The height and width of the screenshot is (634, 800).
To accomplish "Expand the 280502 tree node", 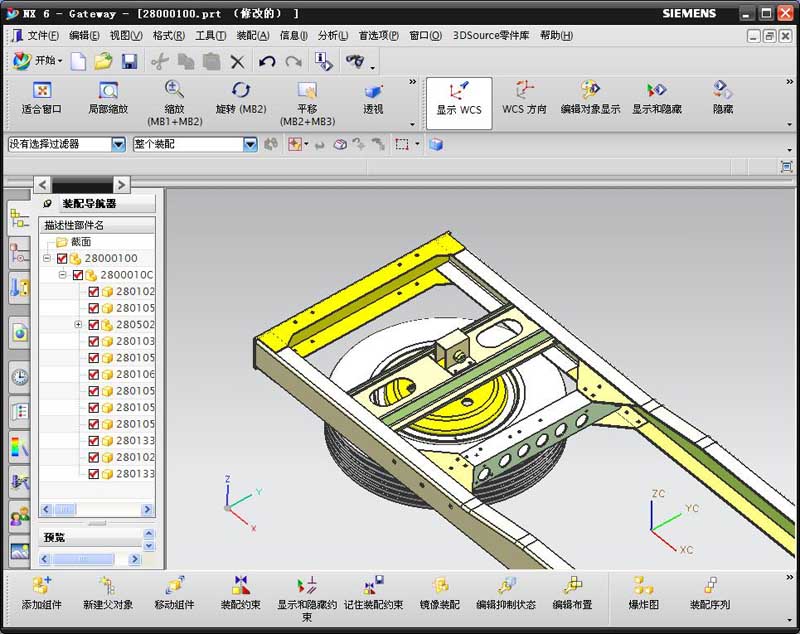I will tap(78, 324).
